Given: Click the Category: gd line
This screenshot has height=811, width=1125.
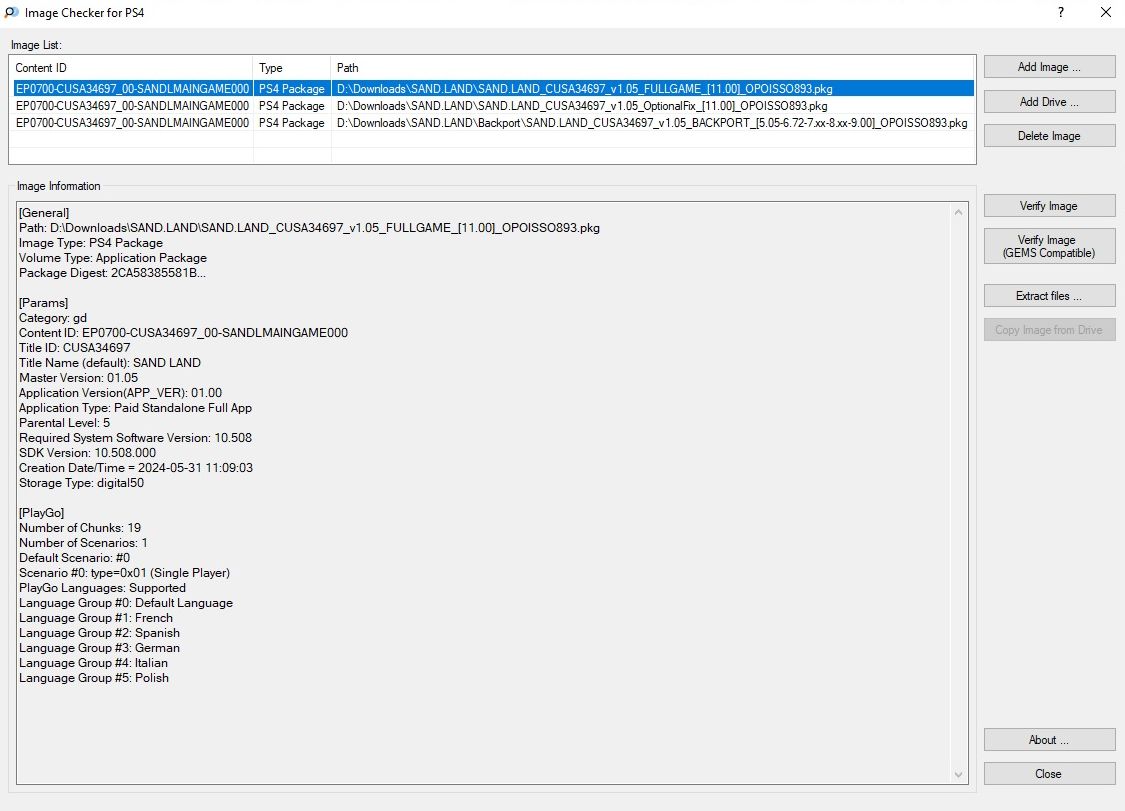Looking at the screenshot, I should (x=53, y=318).
